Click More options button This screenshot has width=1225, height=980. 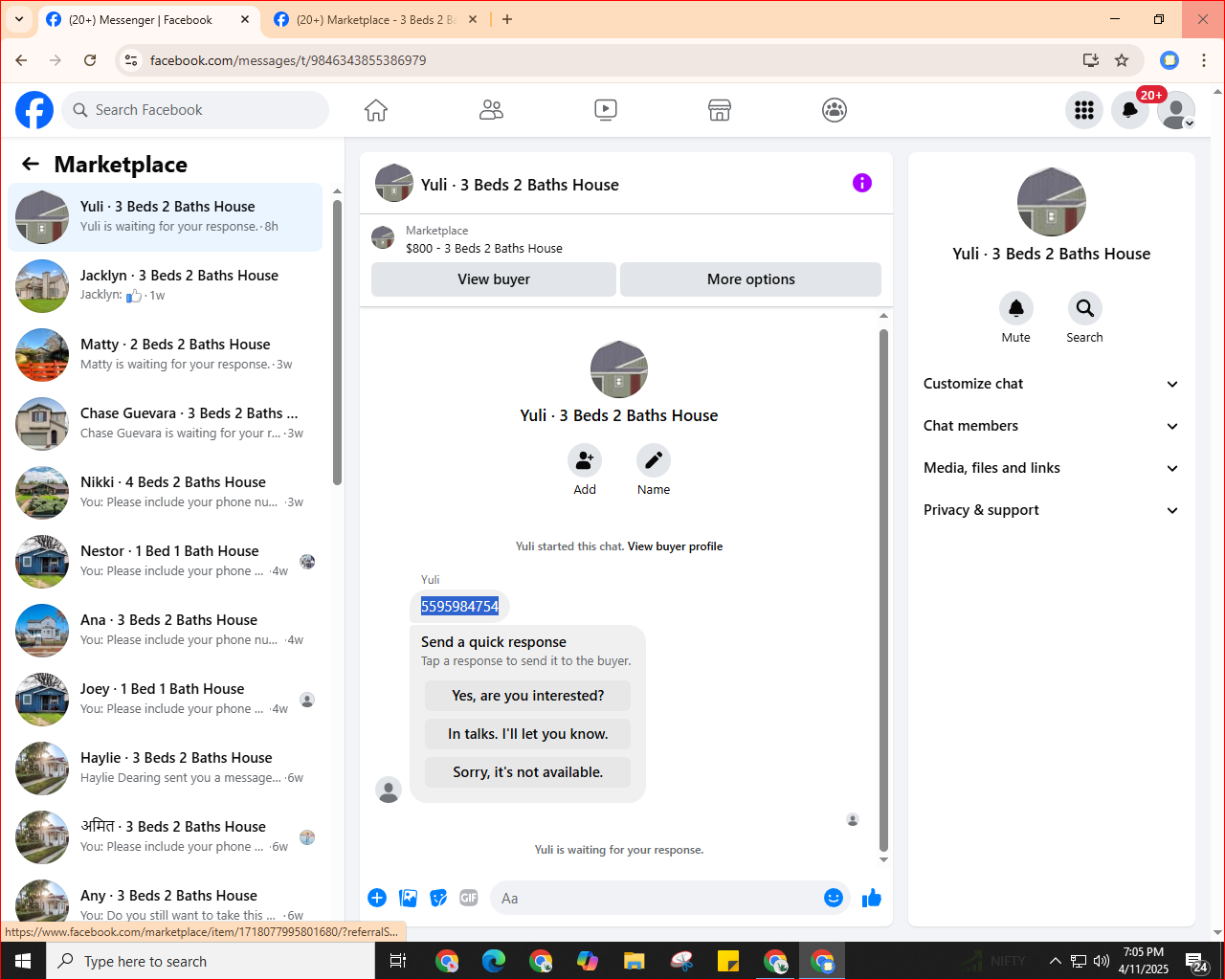pyautogui.click(x=751, y=279)
